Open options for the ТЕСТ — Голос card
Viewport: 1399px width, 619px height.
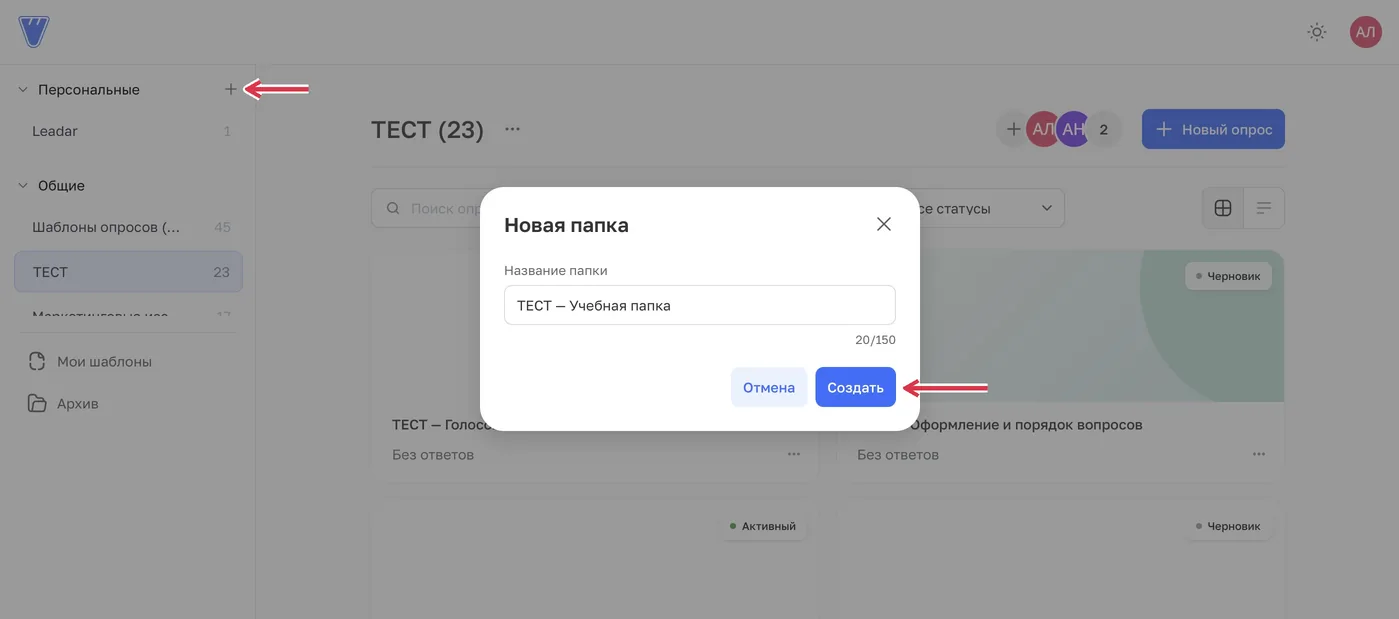coord(794,454)
